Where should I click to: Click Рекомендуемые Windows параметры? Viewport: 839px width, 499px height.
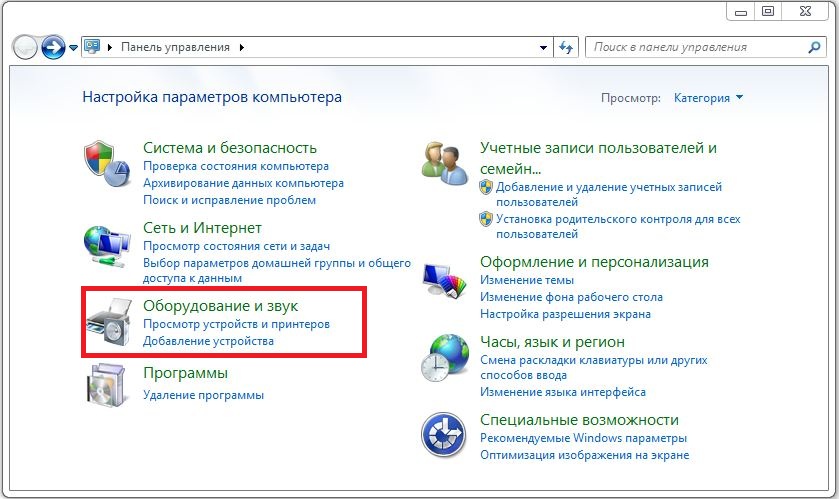coord(583,438)
